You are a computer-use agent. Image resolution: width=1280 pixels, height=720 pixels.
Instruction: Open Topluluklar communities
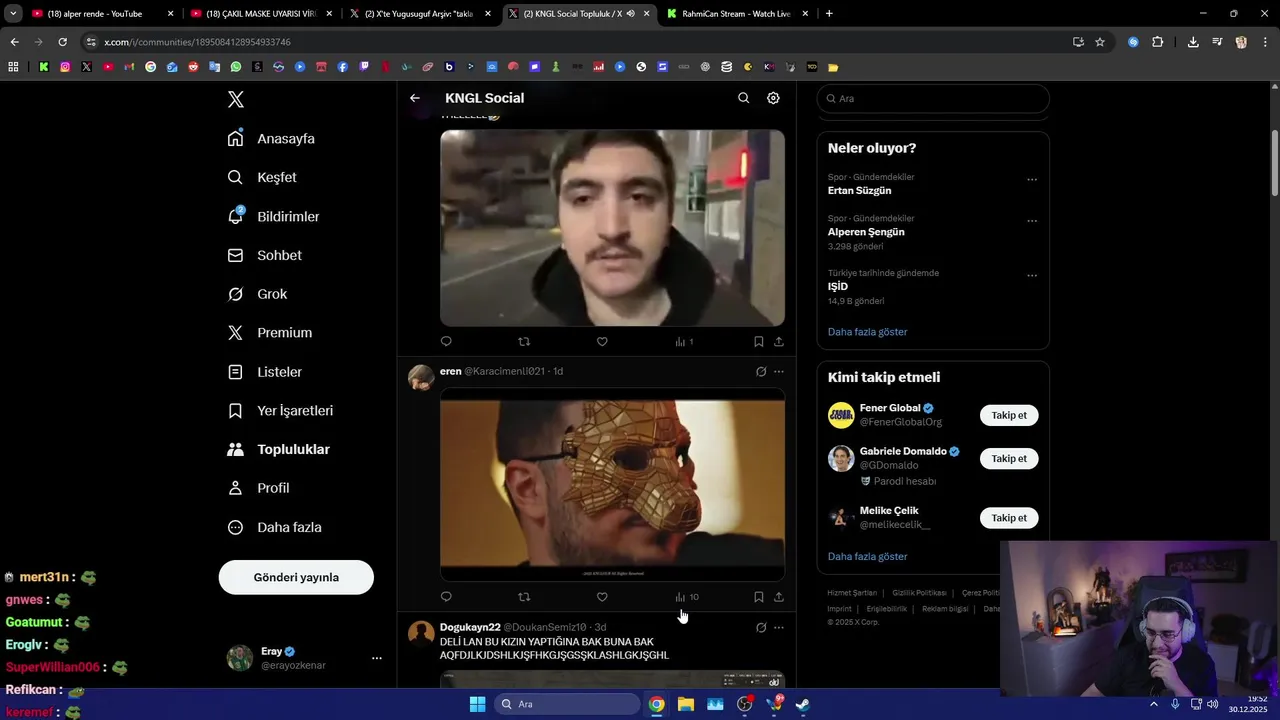pos(279,450)
